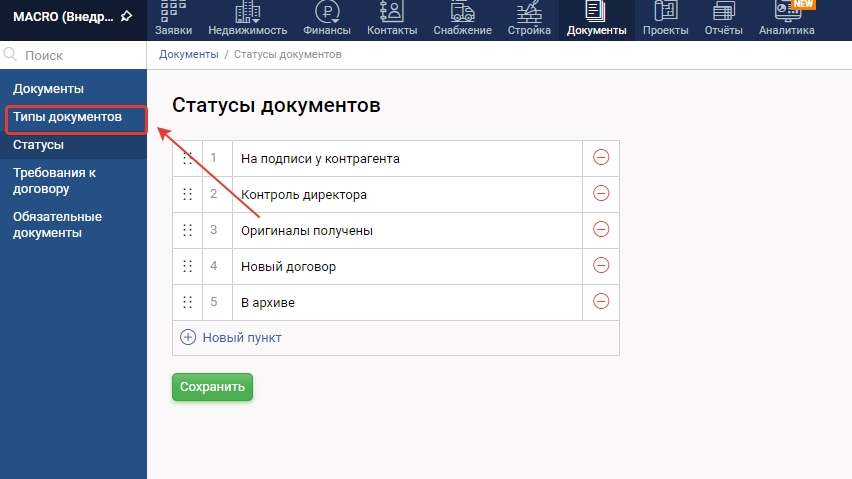This screenshot has width=852, height=479.
Task: Select 'Типы документов' in the sidebar
Action: 67,117
